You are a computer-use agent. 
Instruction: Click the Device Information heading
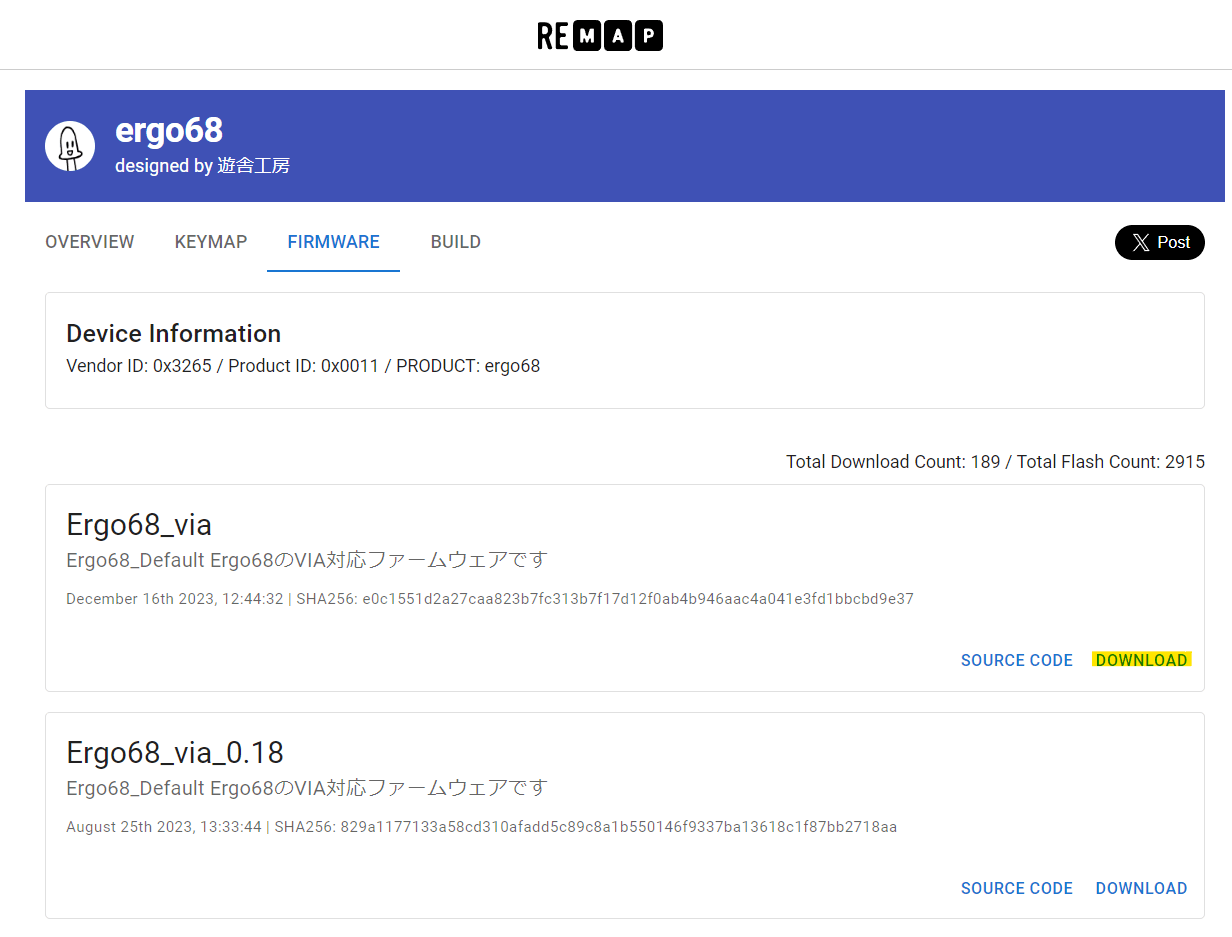174,333
